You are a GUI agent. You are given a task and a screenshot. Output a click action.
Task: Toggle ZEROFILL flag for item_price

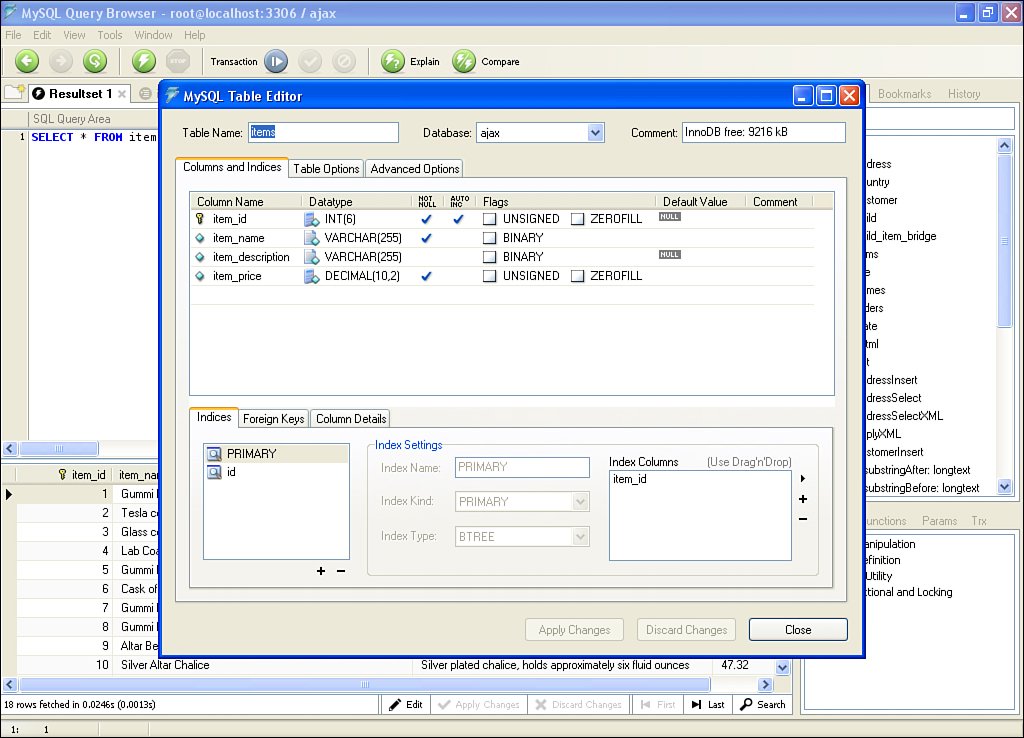pos(577,276)
